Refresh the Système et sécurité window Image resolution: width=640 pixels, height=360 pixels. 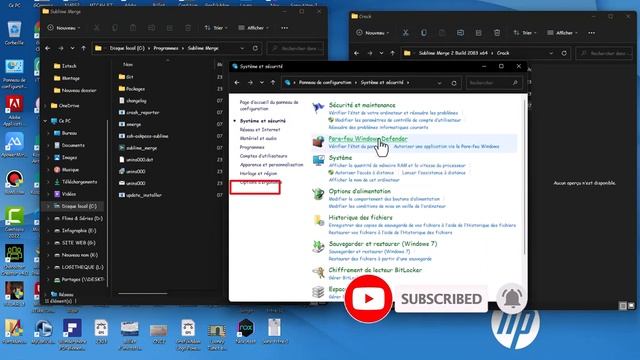point(454,83)
